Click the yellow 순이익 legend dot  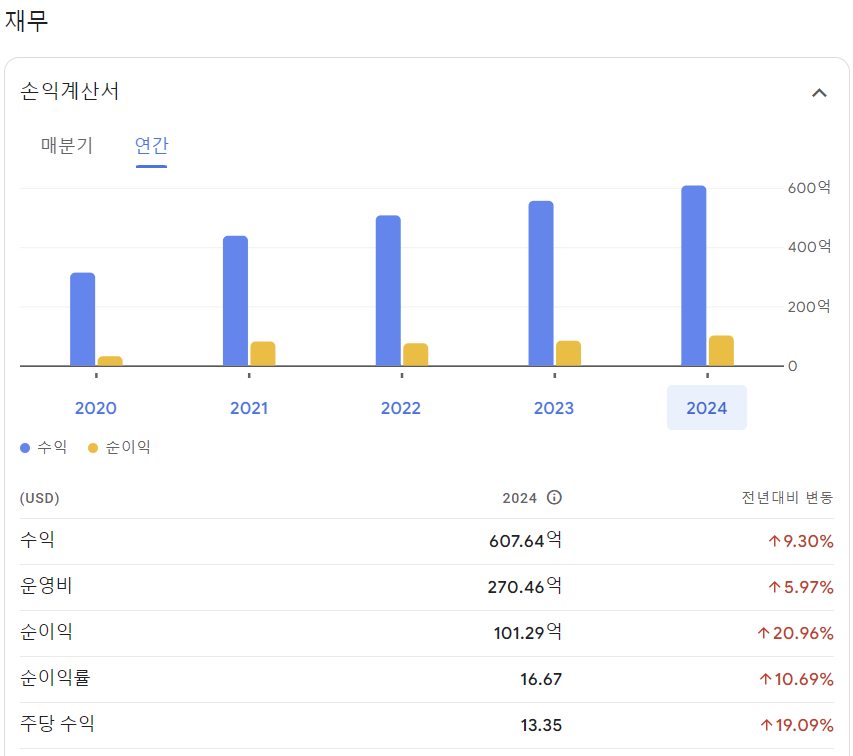coord(92,448)
